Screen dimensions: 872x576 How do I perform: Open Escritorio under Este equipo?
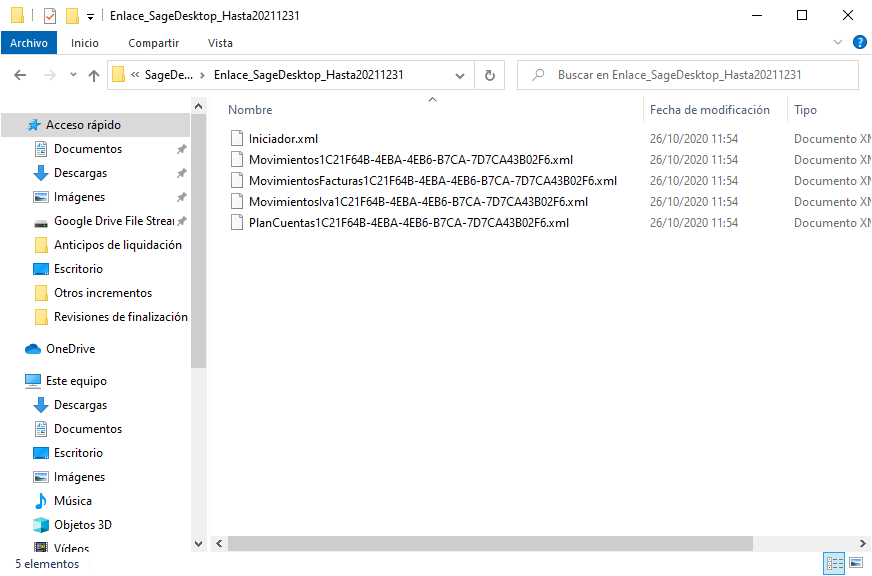78,453
